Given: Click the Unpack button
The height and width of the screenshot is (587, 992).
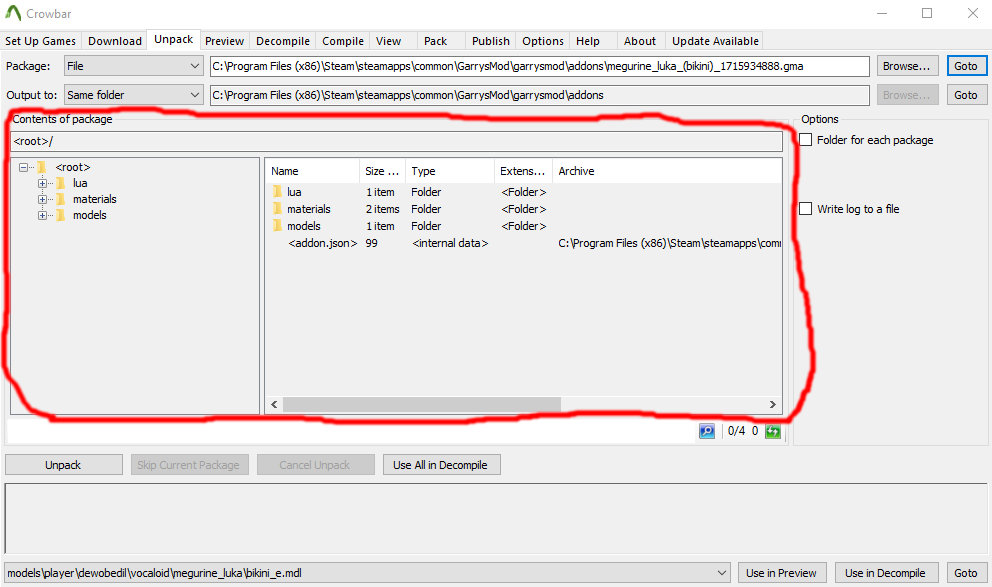Looking at the screenshot, I should point(63,465).
